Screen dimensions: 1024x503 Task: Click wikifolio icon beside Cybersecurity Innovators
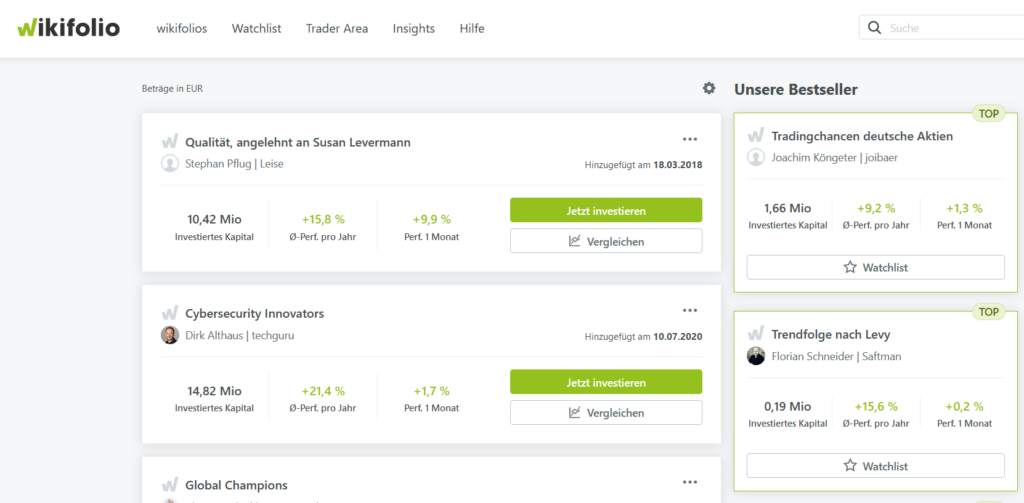click(x=170, y=313)
